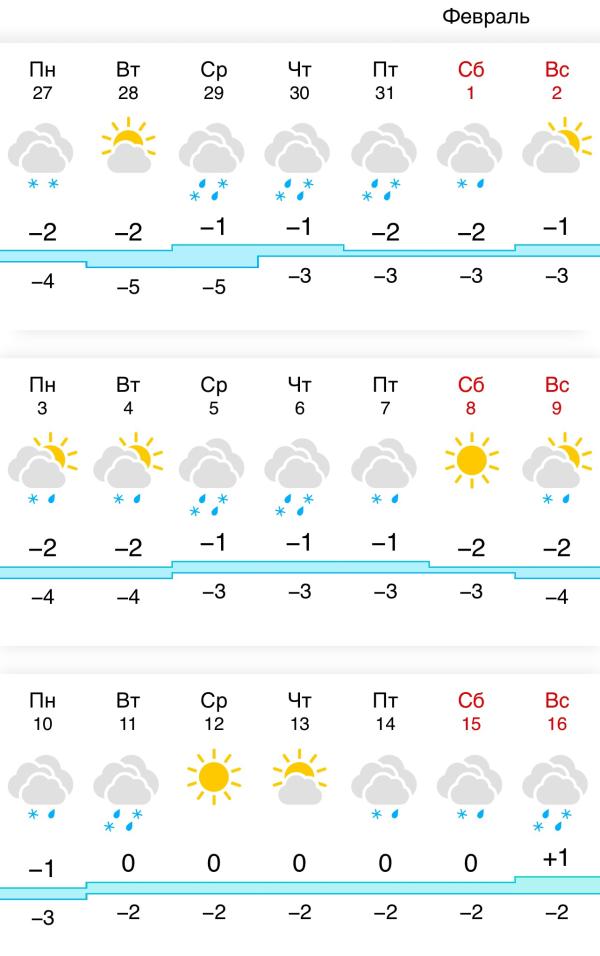Click the snow cloud icon for Monday 27
The width and height of the screenshot is (600, 956).
(41, 156)
